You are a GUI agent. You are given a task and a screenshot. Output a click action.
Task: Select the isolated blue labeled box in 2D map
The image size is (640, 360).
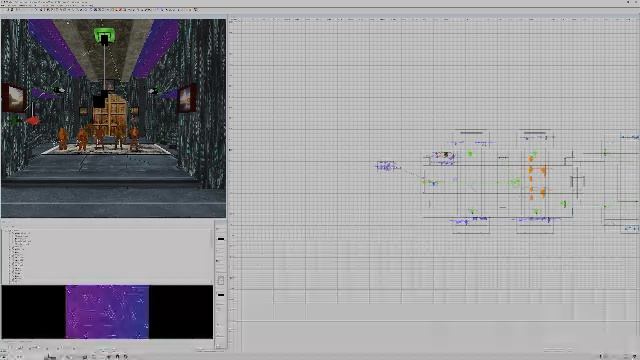click(x=386, y=167)
